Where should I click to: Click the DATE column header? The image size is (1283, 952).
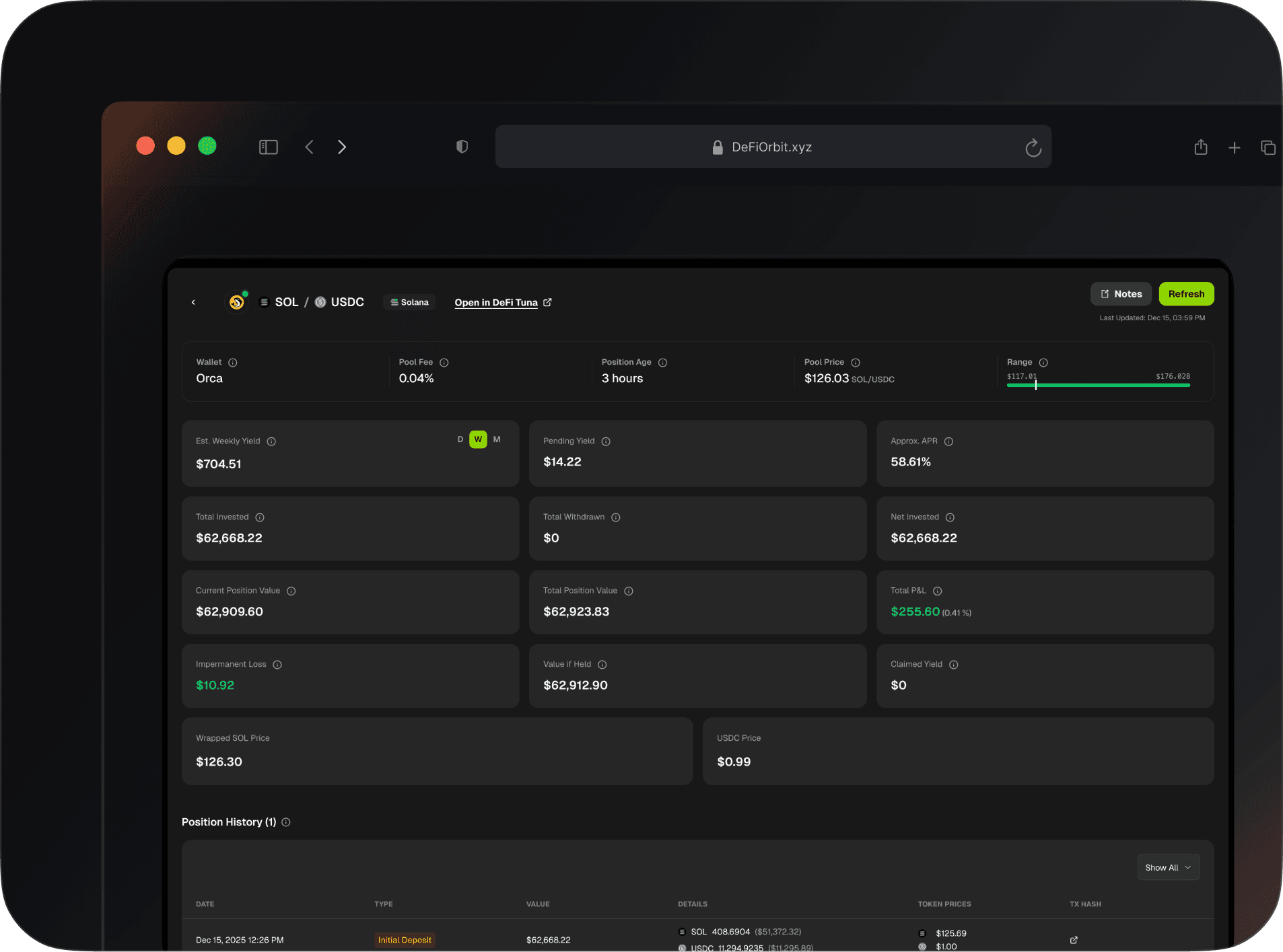point(205,904)
